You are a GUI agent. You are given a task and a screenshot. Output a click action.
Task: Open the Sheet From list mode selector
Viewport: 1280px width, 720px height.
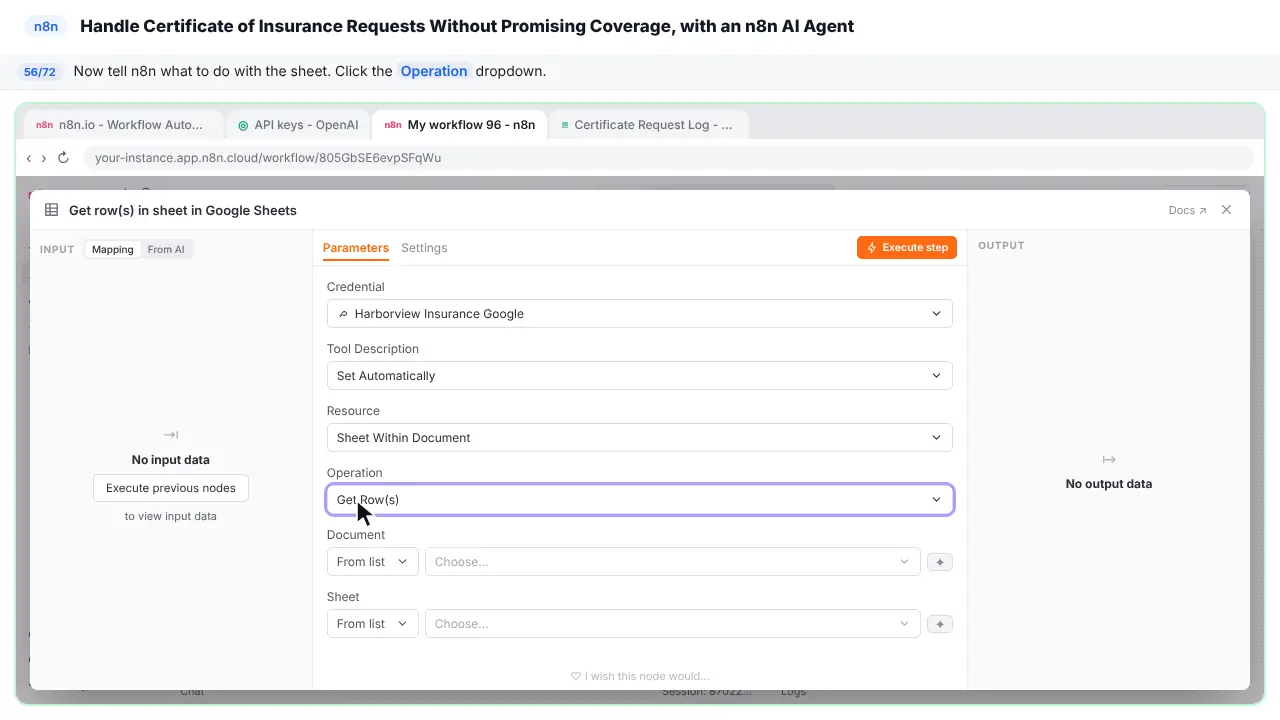click(372, 624)
